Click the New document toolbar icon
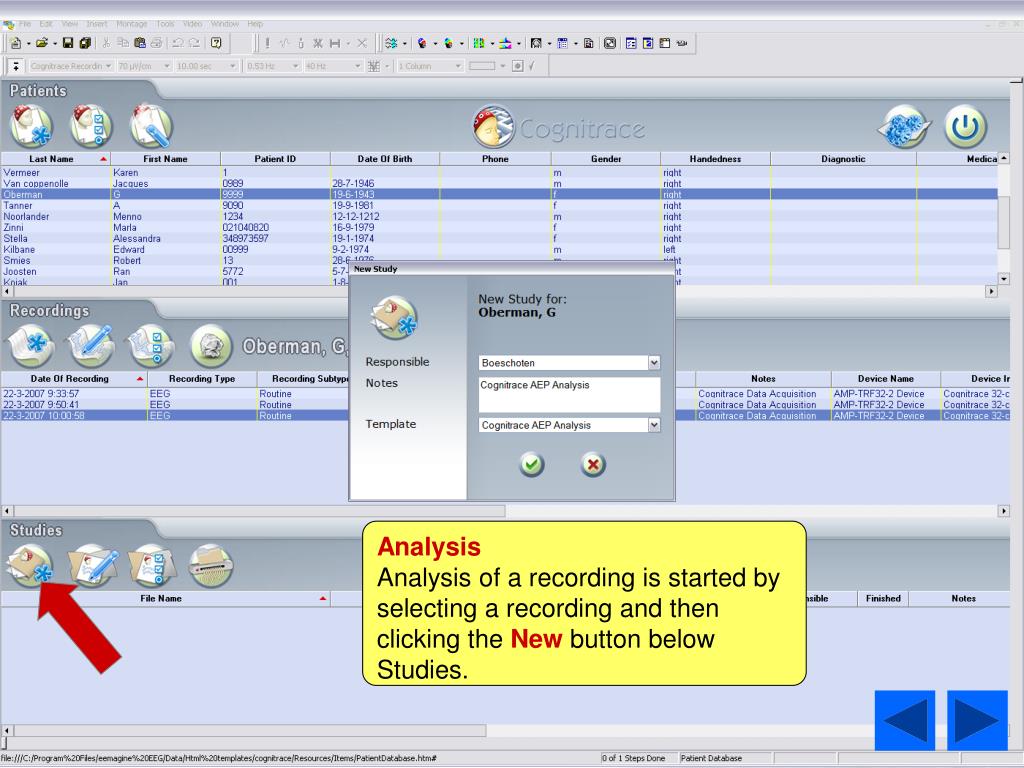 [16, 43]
